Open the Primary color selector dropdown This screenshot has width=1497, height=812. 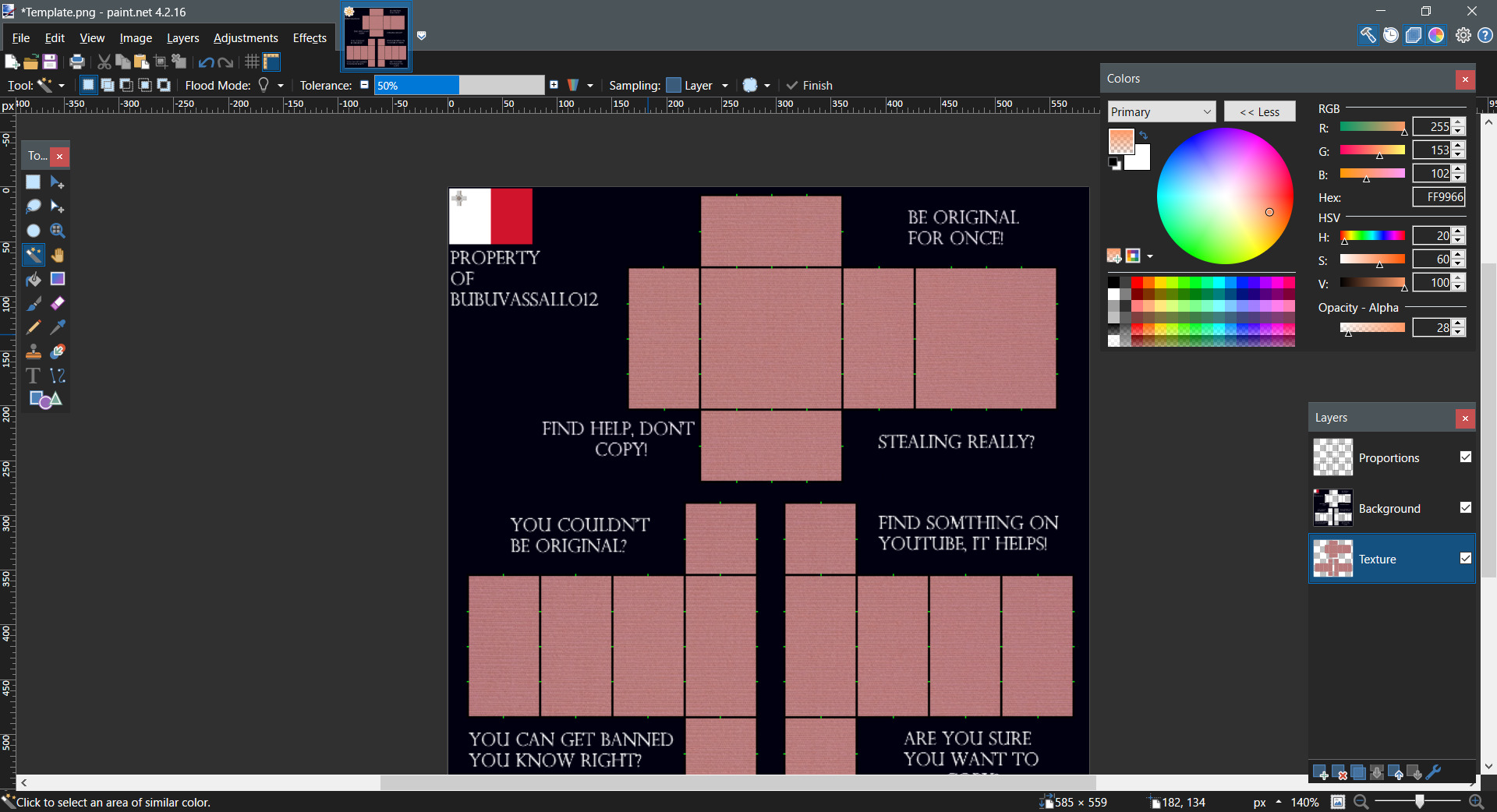pos(1162,111)
